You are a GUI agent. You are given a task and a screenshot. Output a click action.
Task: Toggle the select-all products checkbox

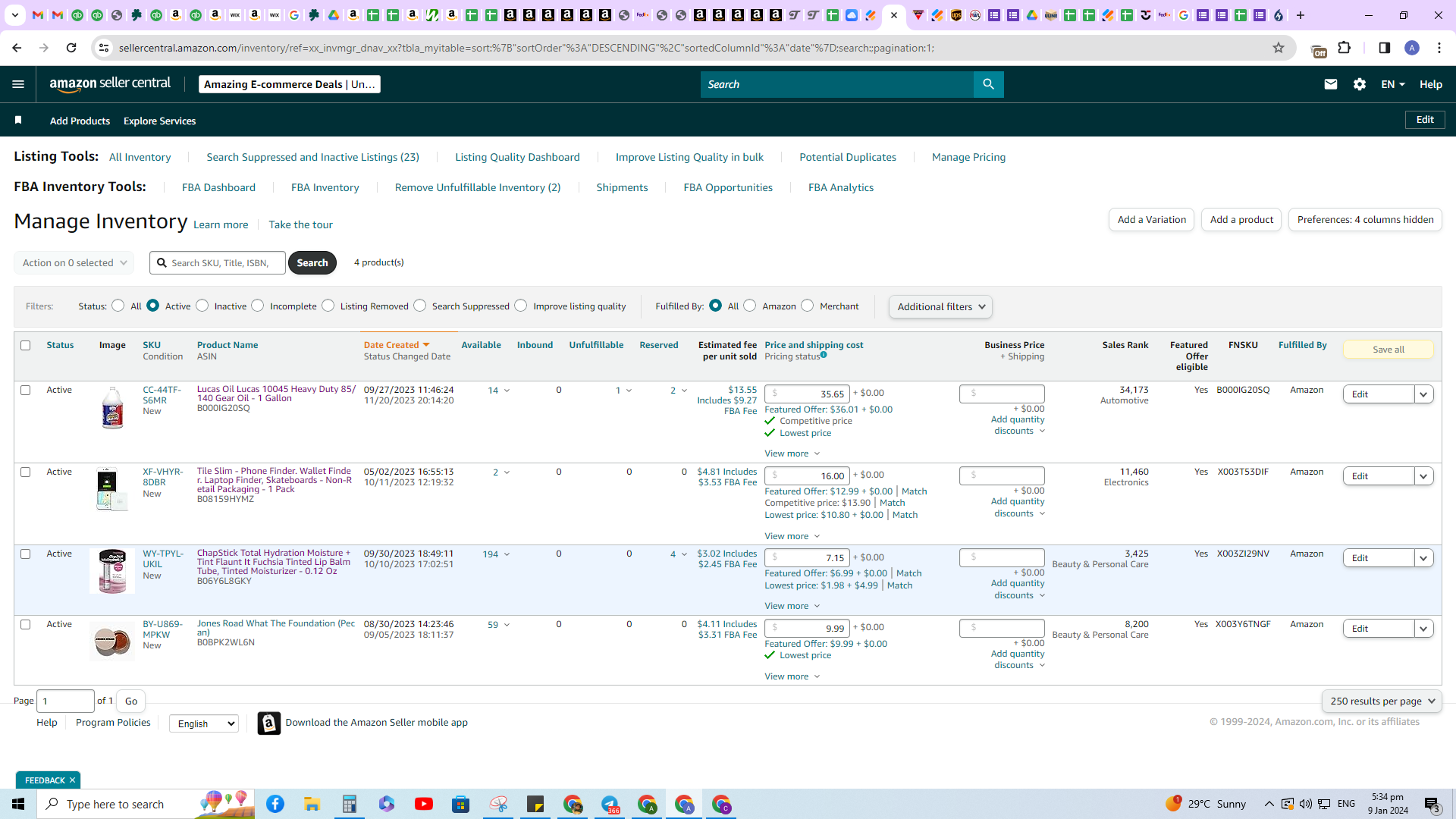pyautogui.click(x=25, y=345)
